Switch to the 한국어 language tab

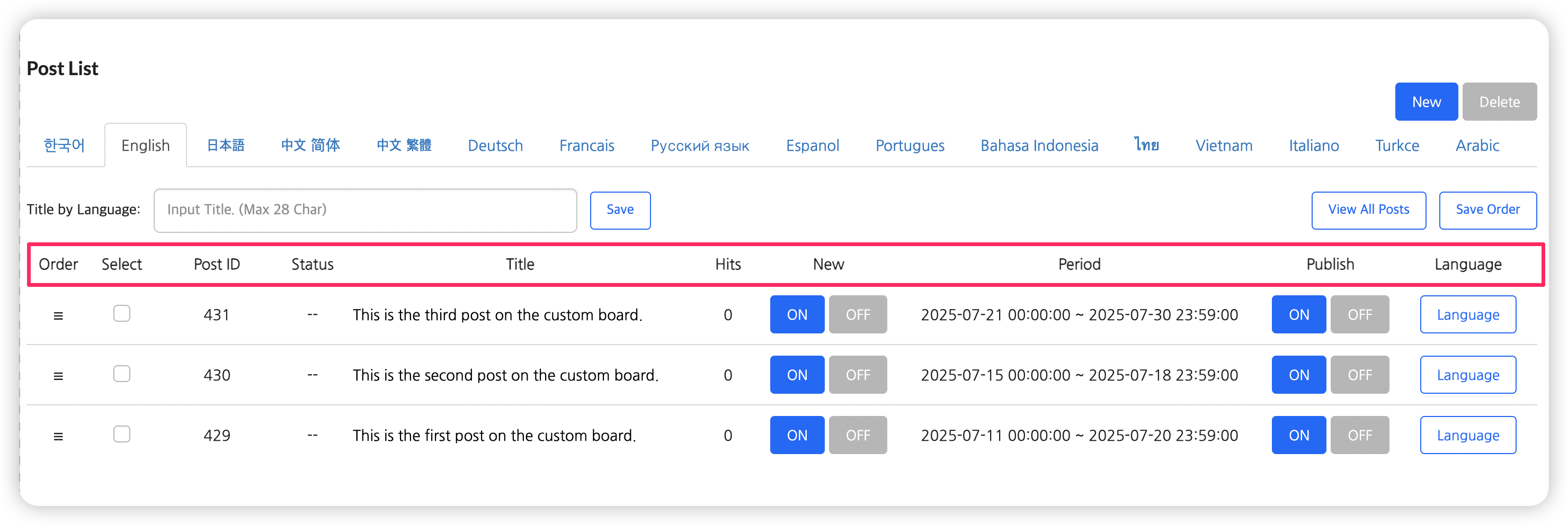click(x=65, y=146)
